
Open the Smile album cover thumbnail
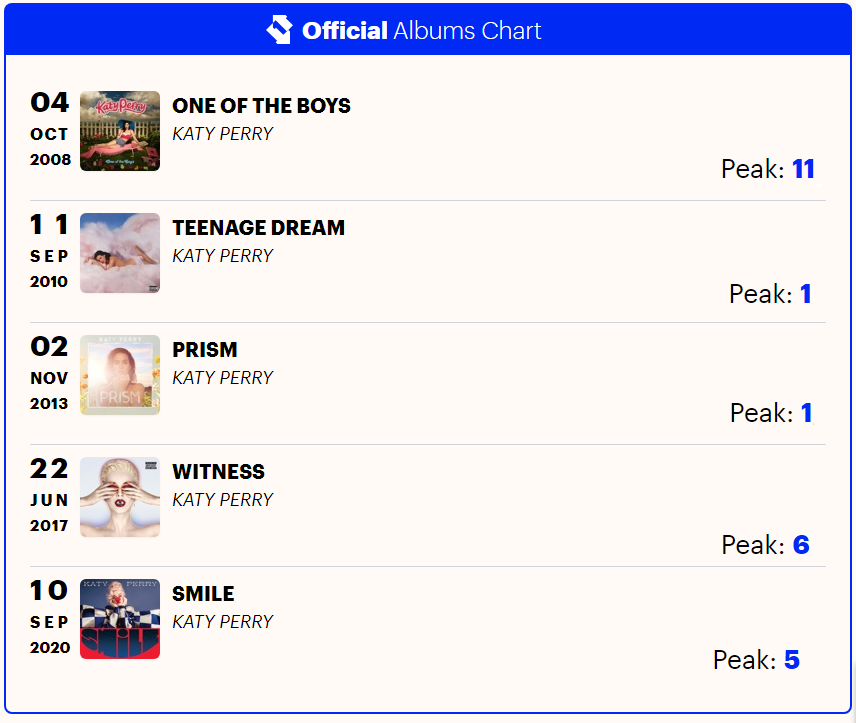tap(120, 619)
